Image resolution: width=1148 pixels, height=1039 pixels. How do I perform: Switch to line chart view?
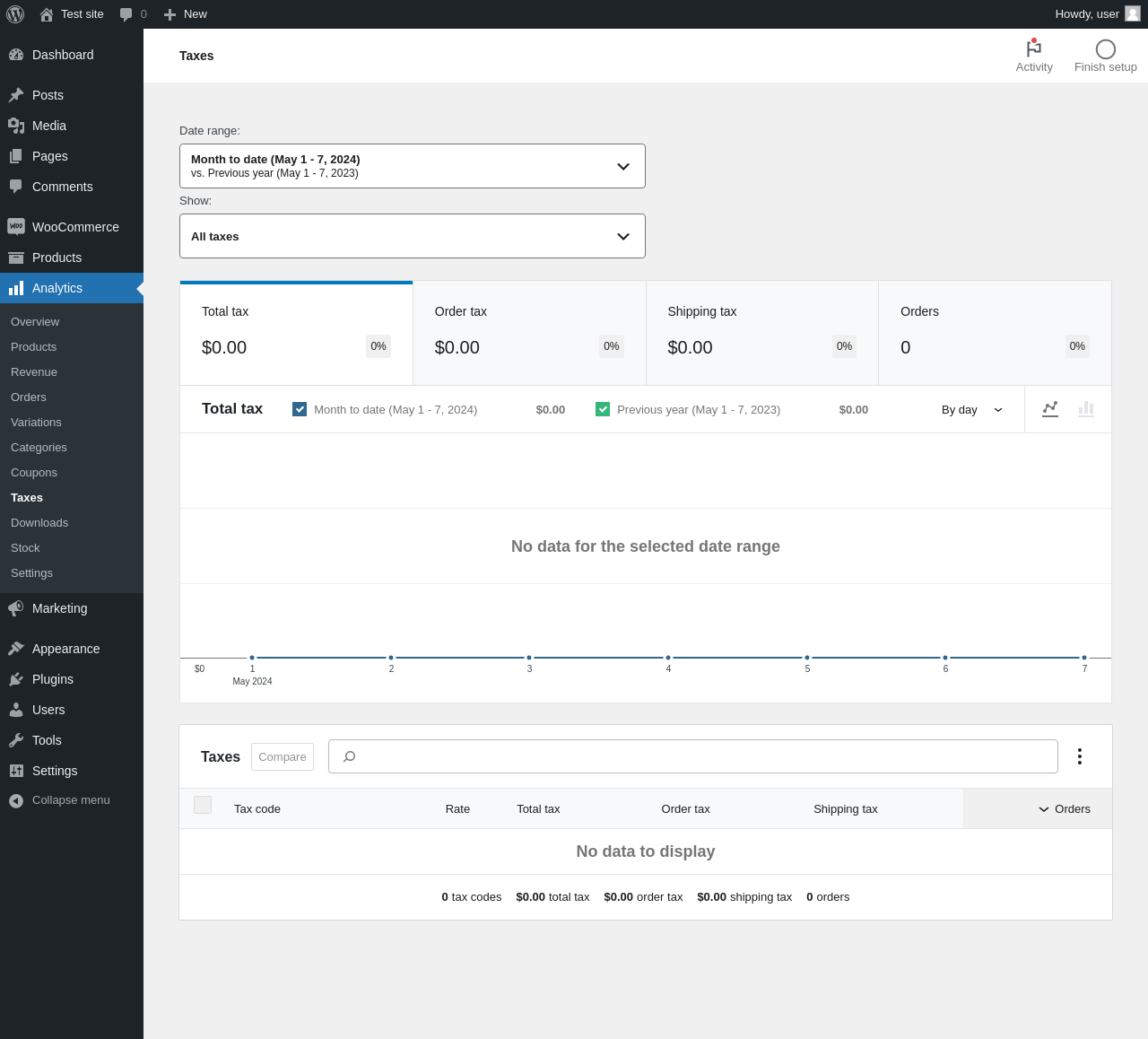(x=1050, y=409)
